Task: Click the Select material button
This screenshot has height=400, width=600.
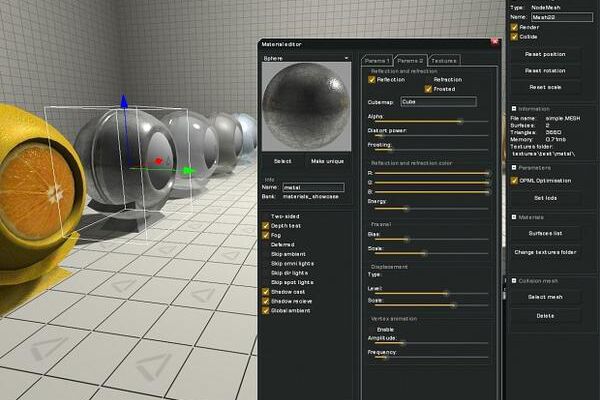Action: tap(283, 161)
